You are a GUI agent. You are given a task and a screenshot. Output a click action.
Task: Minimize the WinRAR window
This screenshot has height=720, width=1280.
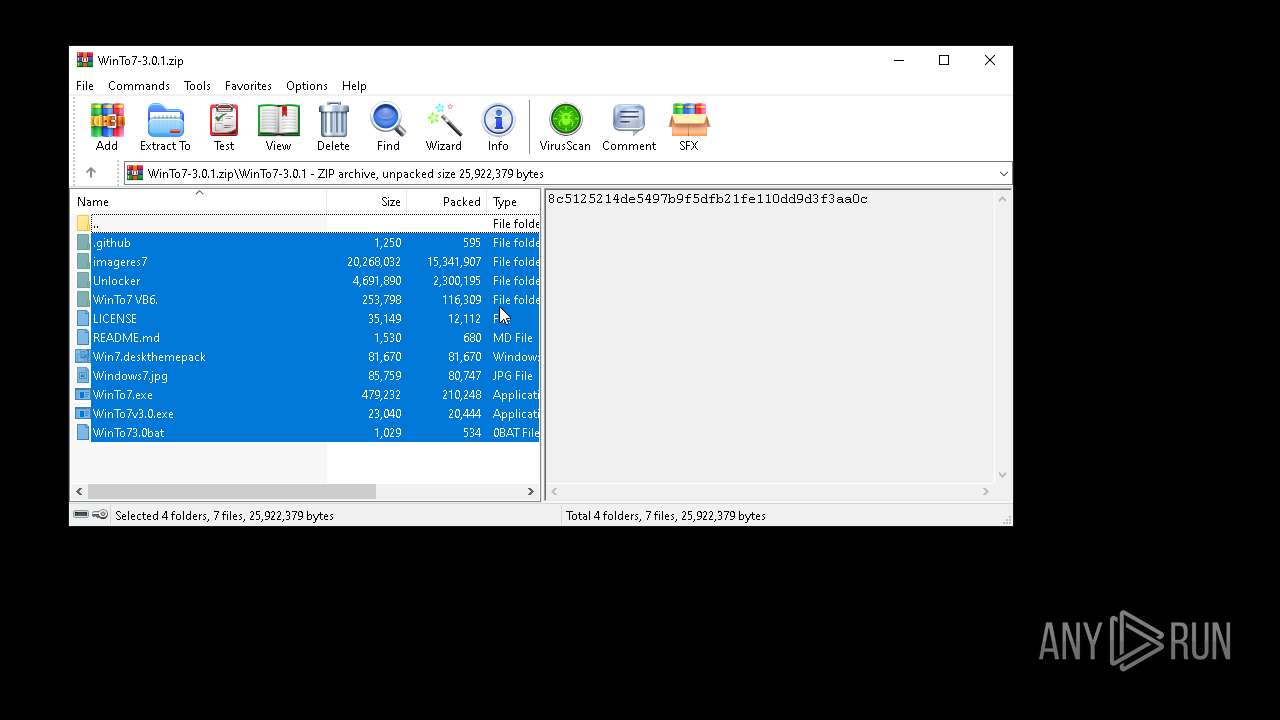[x=898, y=60]
